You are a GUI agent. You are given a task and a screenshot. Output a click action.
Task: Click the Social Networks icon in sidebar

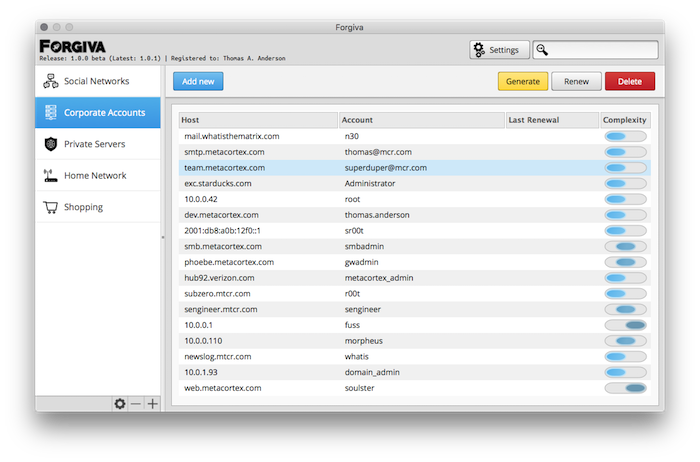(50, 81)
